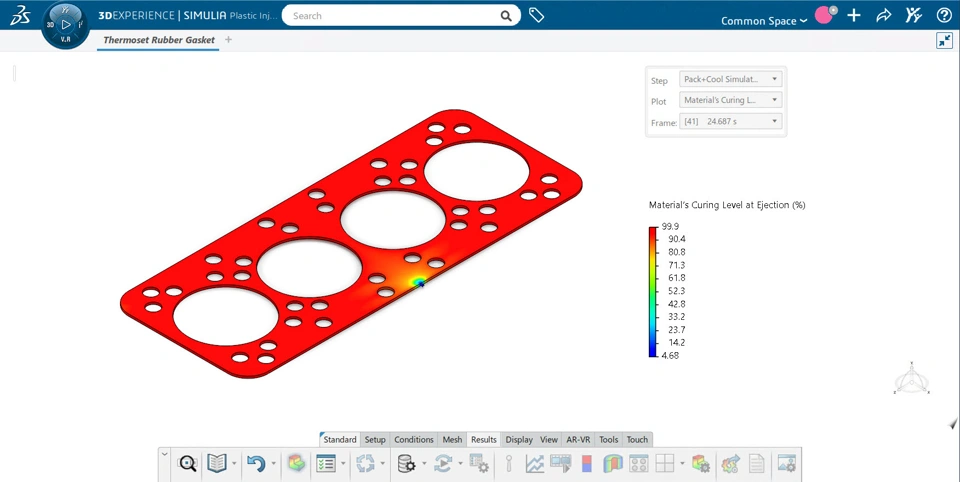Expand the arrow next to undo
960x482 pixels.
tap(273, 464)
